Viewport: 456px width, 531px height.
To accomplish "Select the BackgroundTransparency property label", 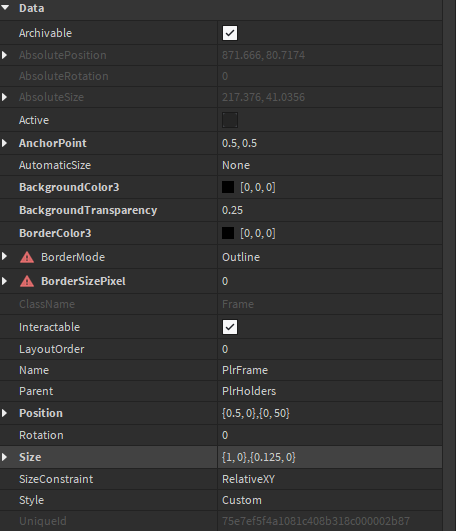I will coord(88,210).
